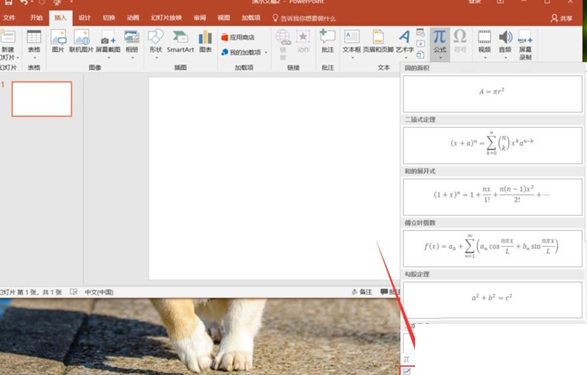587x375 pixels.
Task: Click the Date and Time small icon
Action: pos(420,33)
